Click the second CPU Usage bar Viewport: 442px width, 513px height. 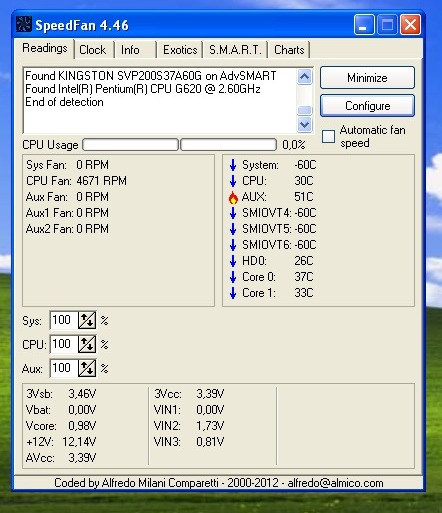228,145
